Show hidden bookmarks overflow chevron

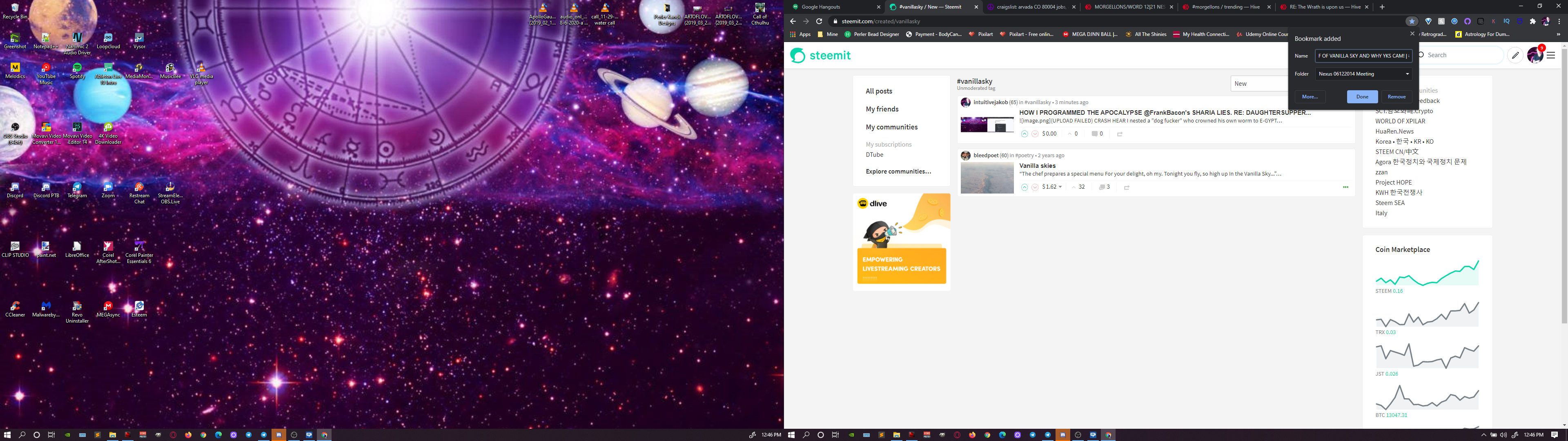pyautogui.click(x=1558, y=34)
